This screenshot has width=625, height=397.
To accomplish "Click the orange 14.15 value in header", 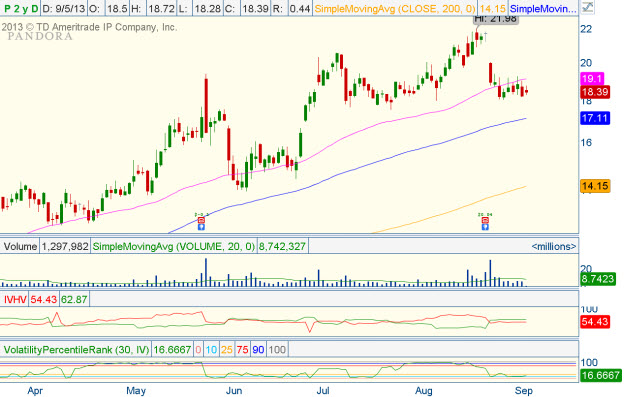I will [492, 8].
